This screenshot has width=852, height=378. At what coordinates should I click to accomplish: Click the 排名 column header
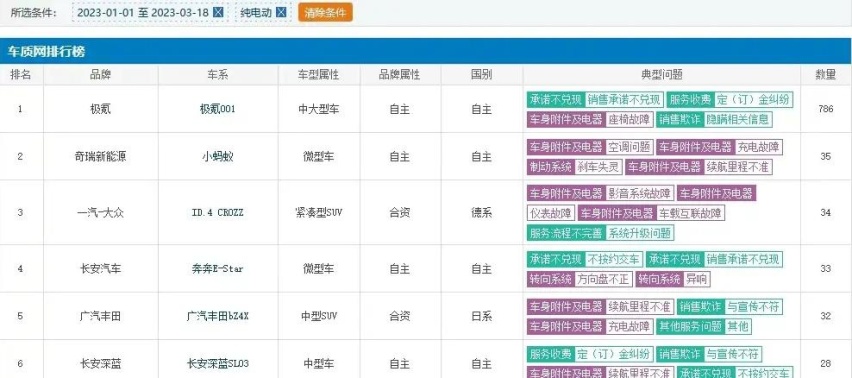(x=21, y=75)
